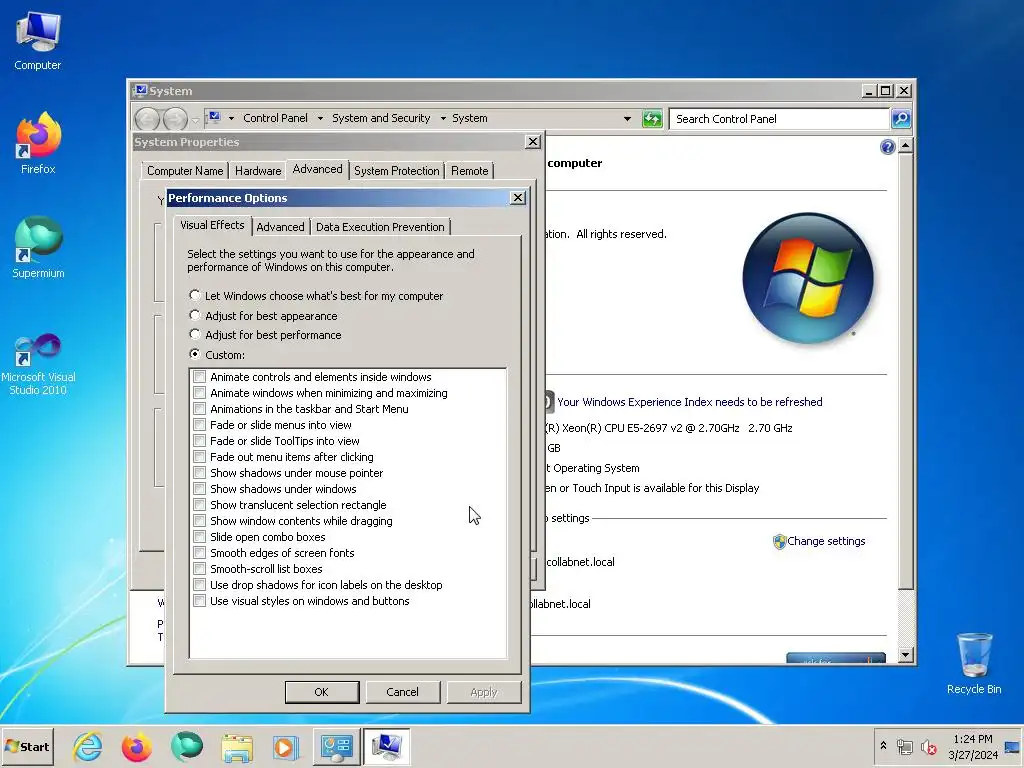
Task: Expand the arrow after System and Security
Action: [443, 118]
